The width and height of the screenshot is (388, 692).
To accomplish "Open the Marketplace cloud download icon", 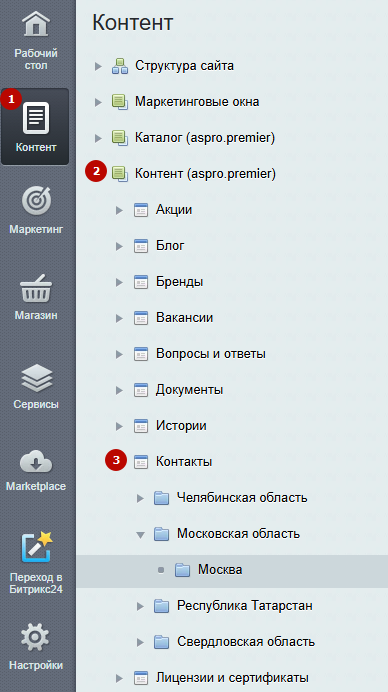I will [x=36, y=462].
